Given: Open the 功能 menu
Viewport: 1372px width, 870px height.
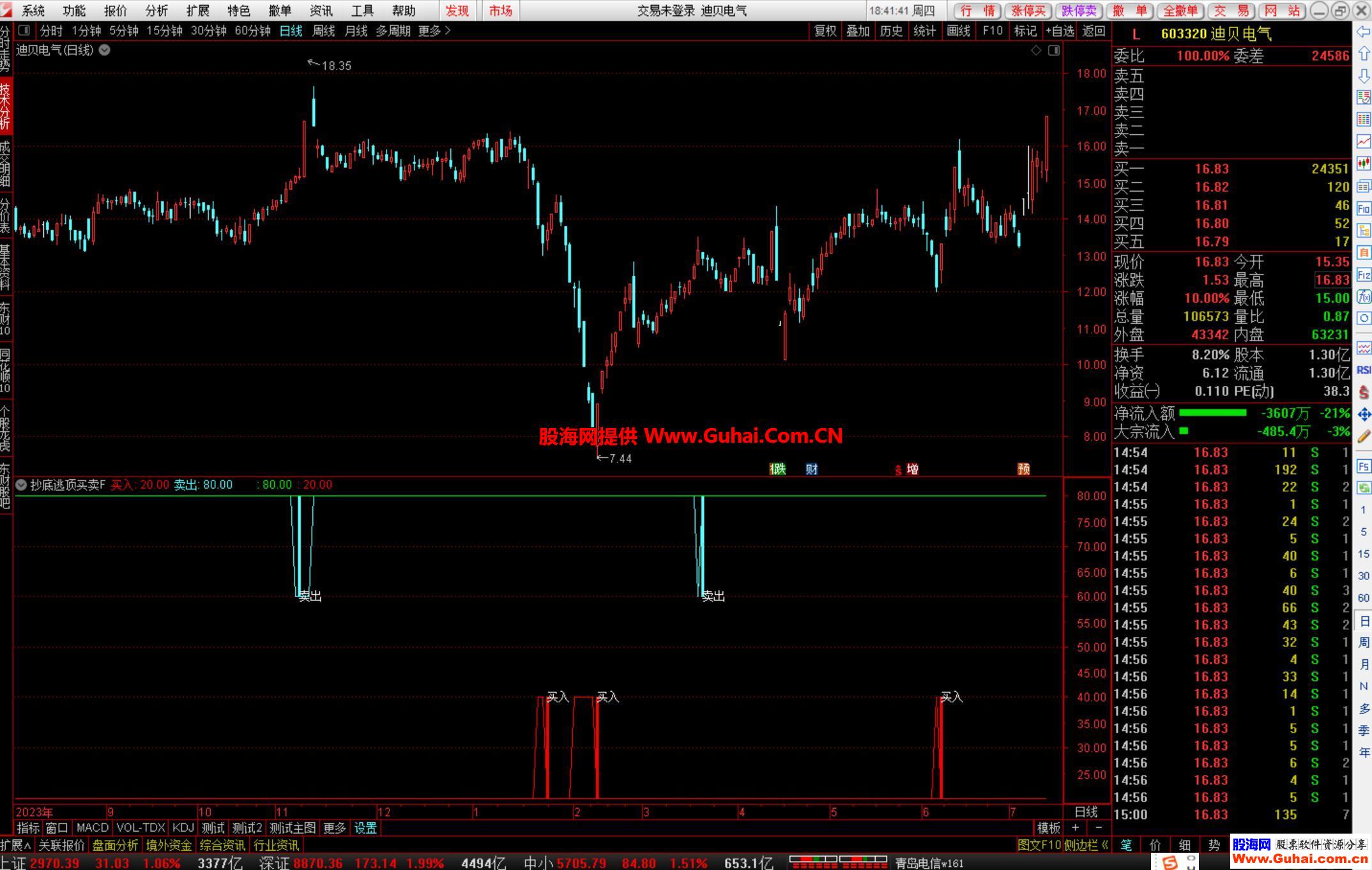Looking at the screenshot, I should pos(74,11).
